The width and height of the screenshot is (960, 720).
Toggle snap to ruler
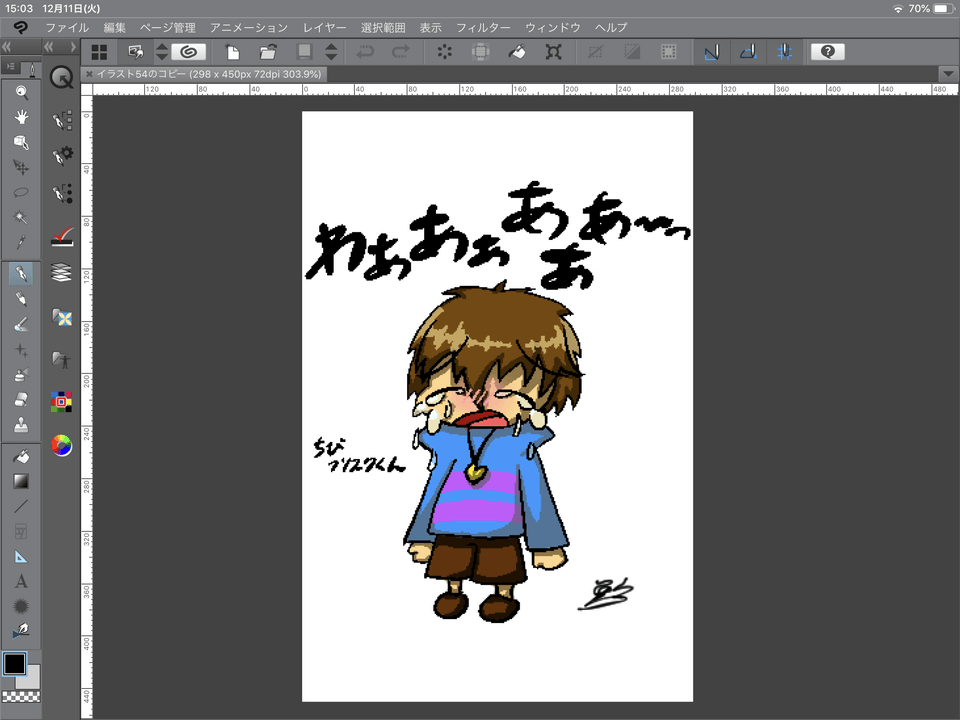tap(711, 52)
